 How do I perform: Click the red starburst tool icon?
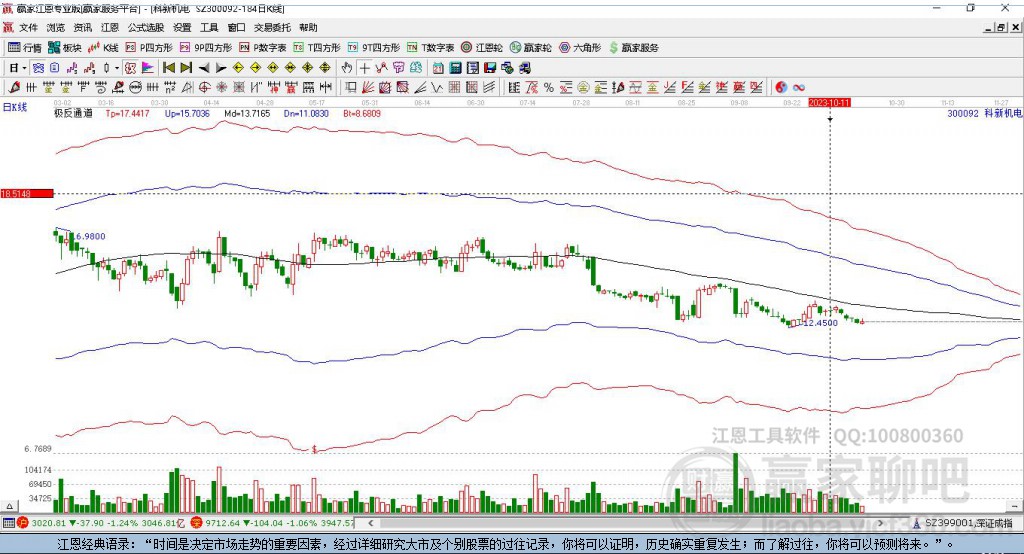pyautogui.click(x=221, y=88)
